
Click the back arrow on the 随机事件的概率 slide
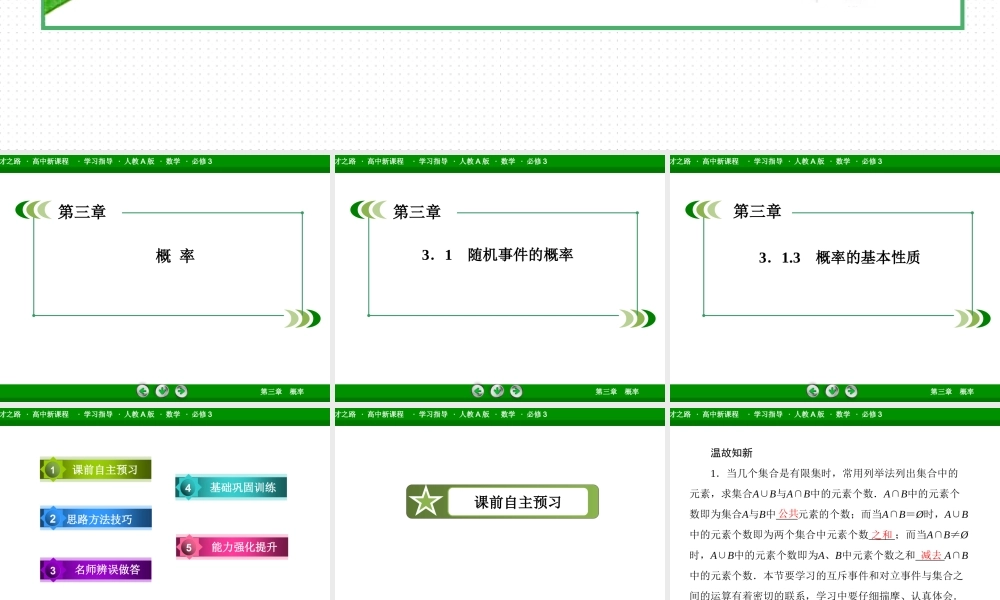(x=478, y=391)
